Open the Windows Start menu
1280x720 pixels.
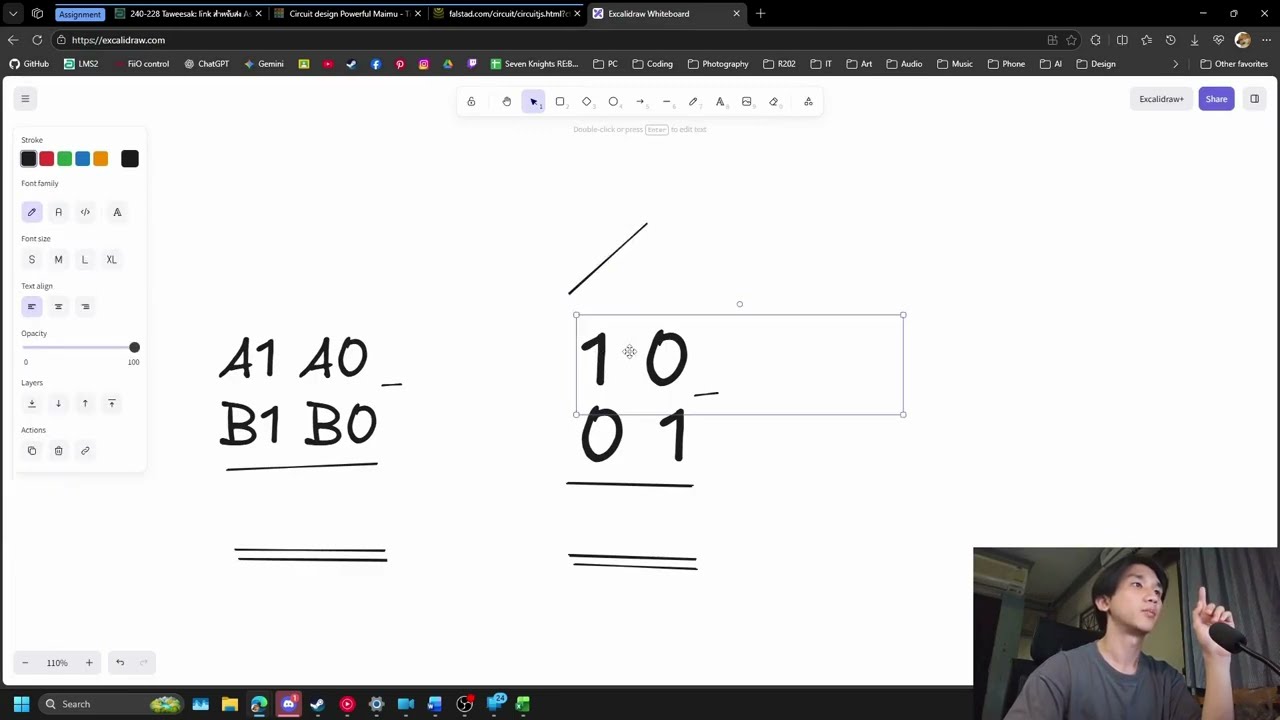pos(21,704)
